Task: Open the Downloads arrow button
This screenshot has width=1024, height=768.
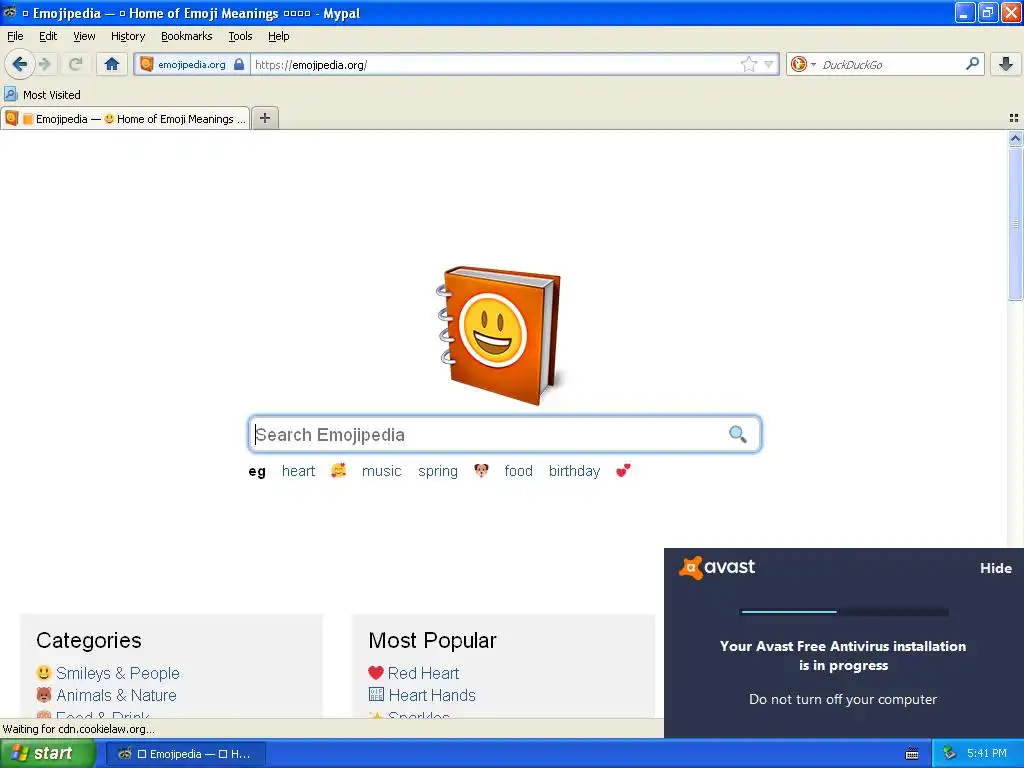Action: tap(1006, 64)
